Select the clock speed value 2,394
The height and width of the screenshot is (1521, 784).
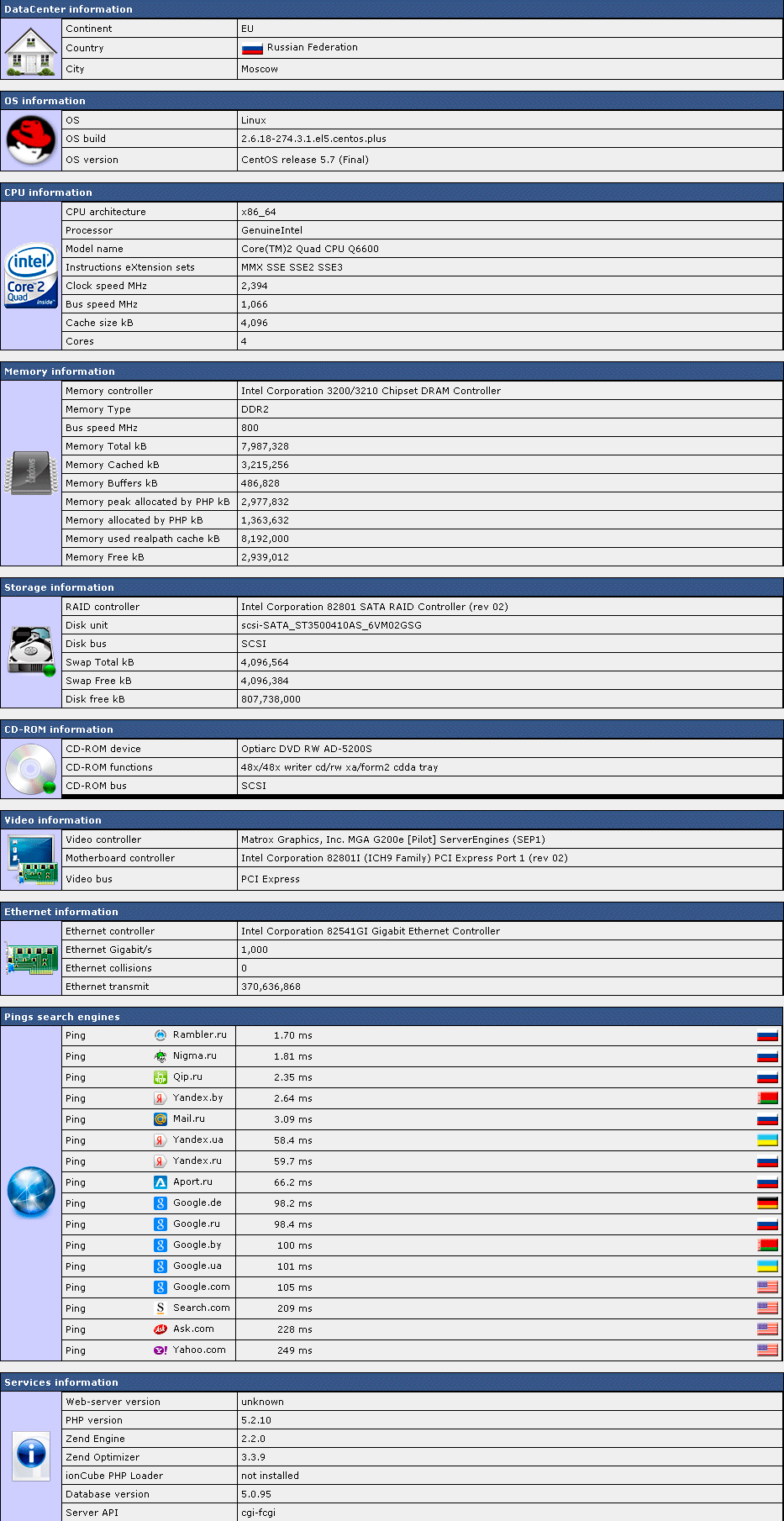[x=255, y=287]
